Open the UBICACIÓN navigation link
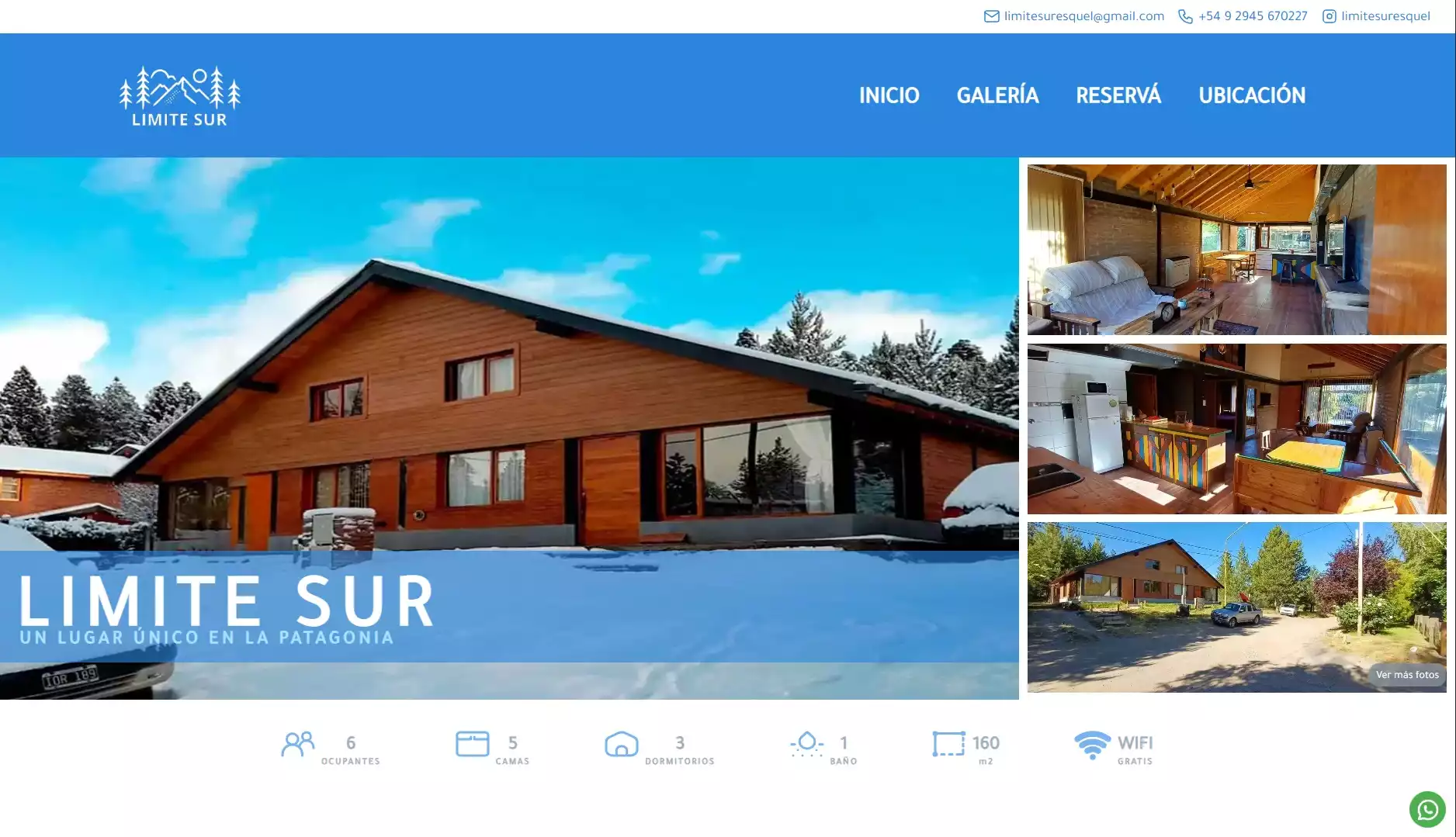Screen dimensions: 1456x837 pos(1252,95)
